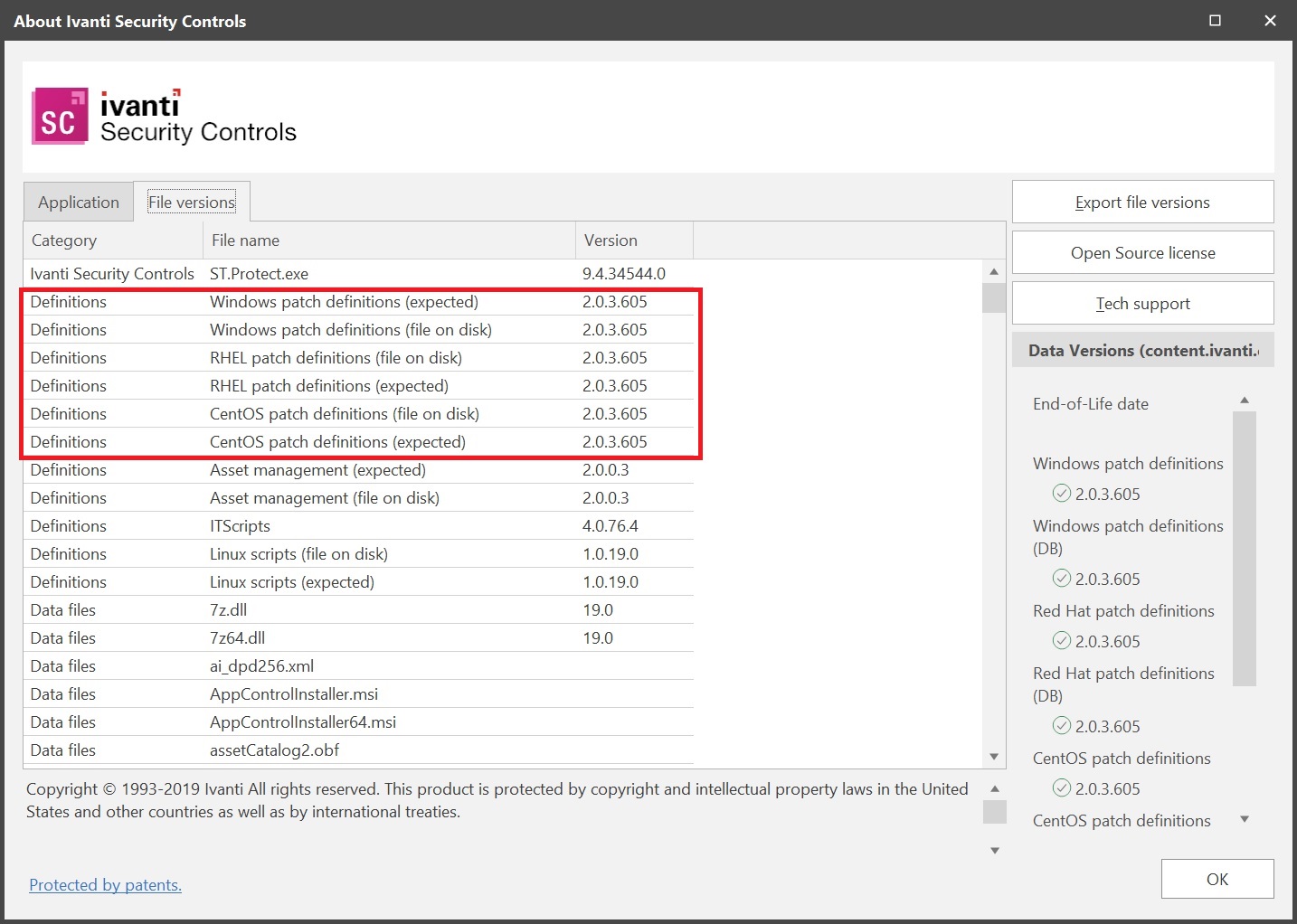The width and height of the screenshot is (1297, 924).
Task: Open the Data Versions (content.ivanti) panel header
Action: (x=1142, y=350)
